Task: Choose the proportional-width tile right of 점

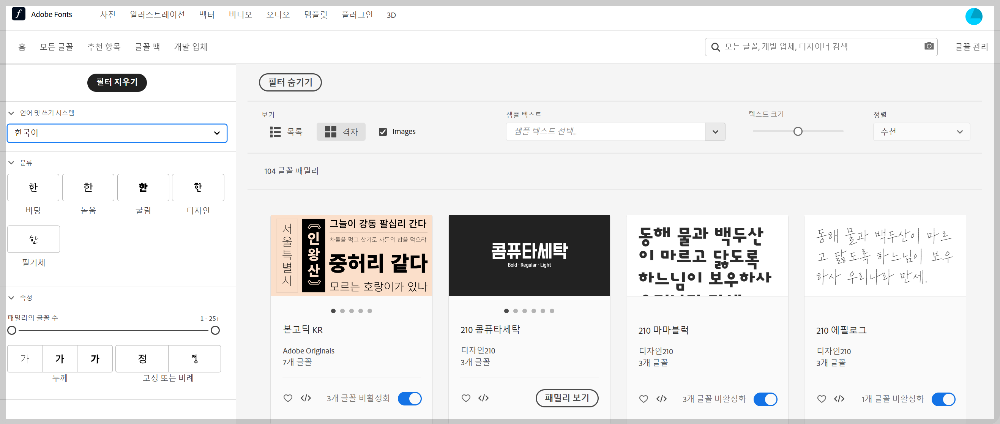Action: 195,359
